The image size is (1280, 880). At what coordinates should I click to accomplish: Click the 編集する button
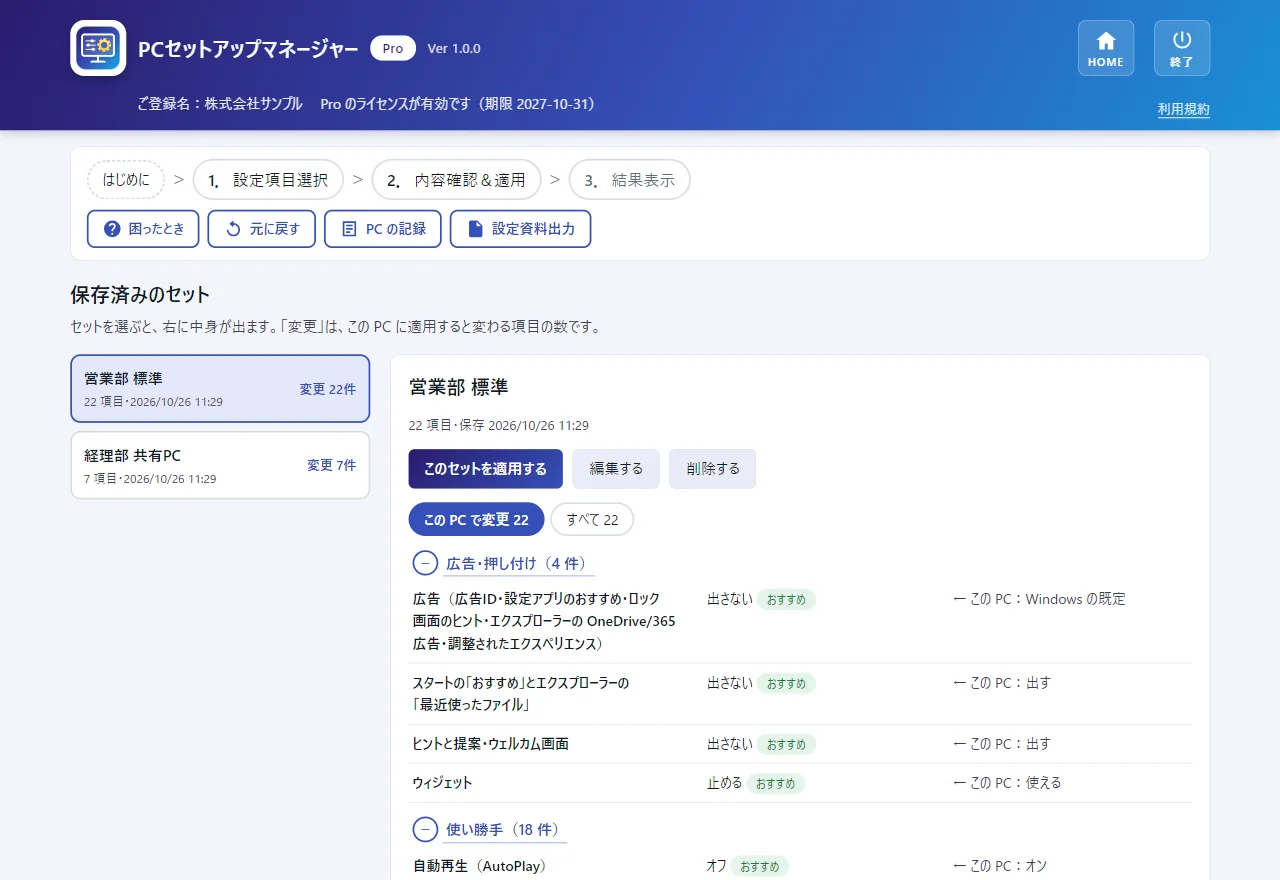[616, 469]
